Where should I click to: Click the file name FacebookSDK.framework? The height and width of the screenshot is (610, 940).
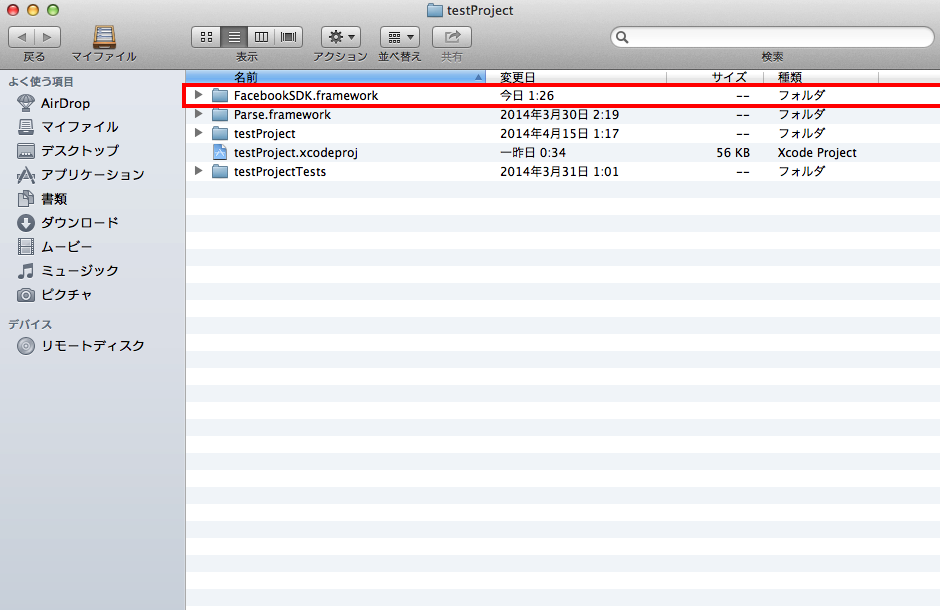pos(306,95)
